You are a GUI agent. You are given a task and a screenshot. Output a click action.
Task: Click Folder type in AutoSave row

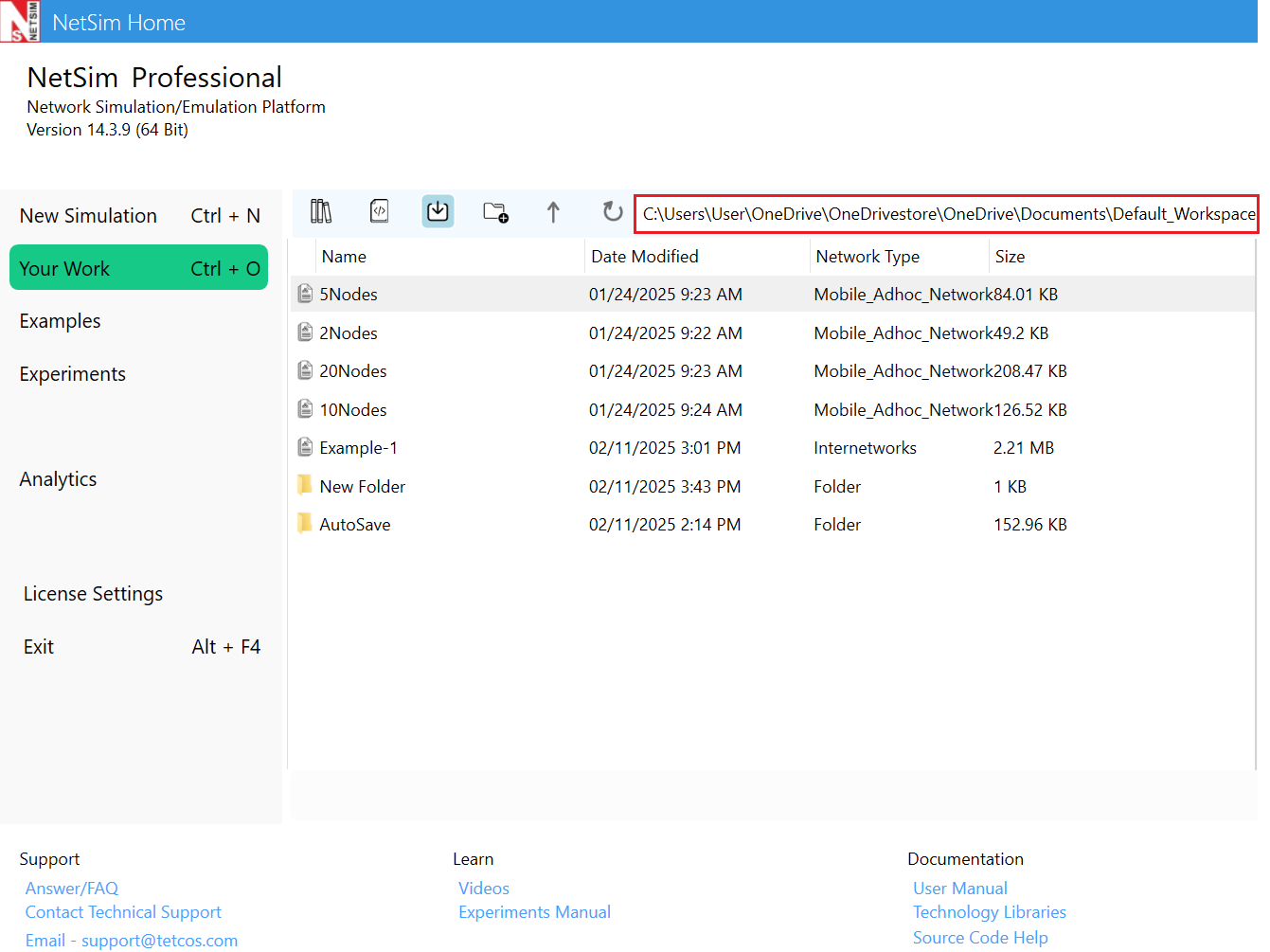click(837, 525)
